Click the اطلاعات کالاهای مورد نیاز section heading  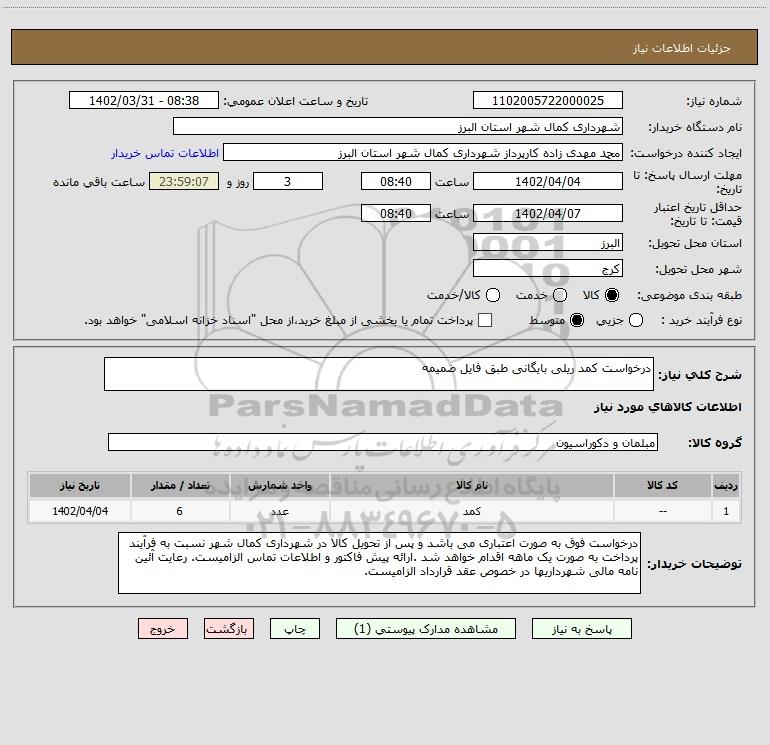[x=667, y=407]
